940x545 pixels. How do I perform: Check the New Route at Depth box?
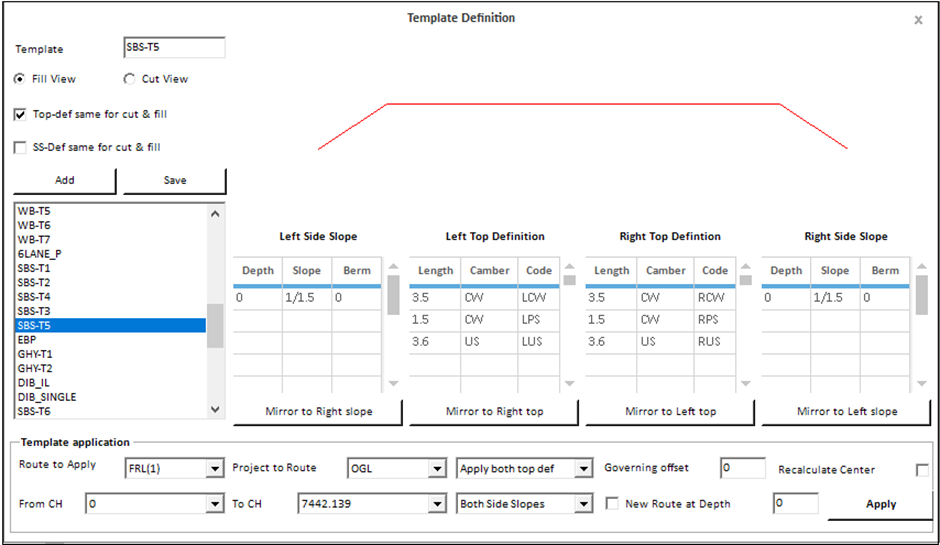[612, 504]
